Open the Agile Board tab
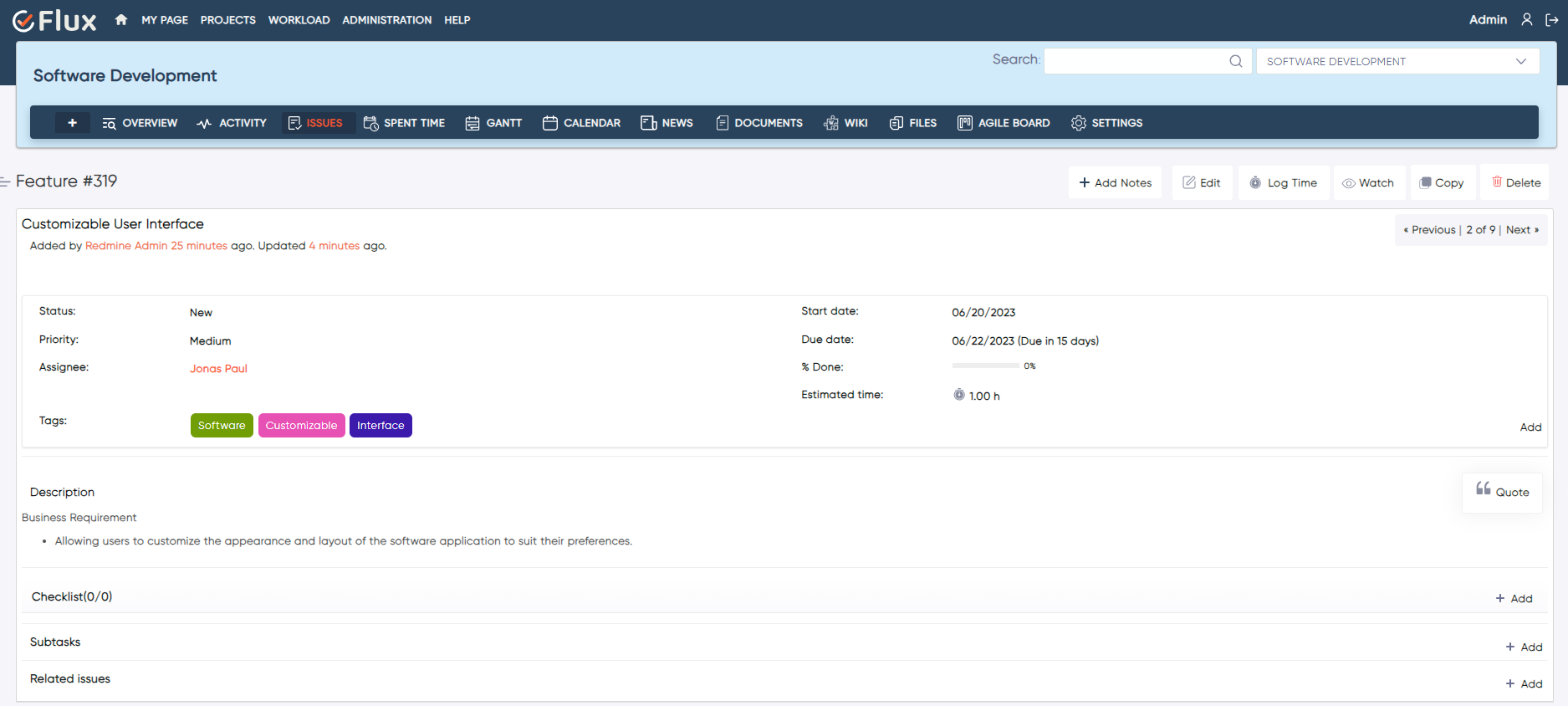 [x=1004, y=123]
